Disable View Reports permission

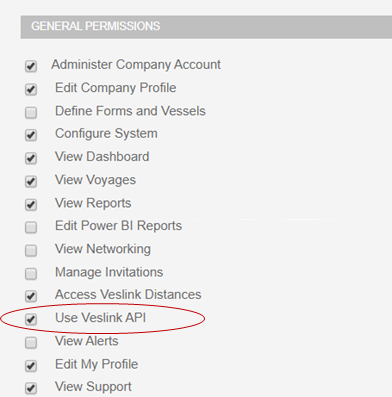point(31,204)
